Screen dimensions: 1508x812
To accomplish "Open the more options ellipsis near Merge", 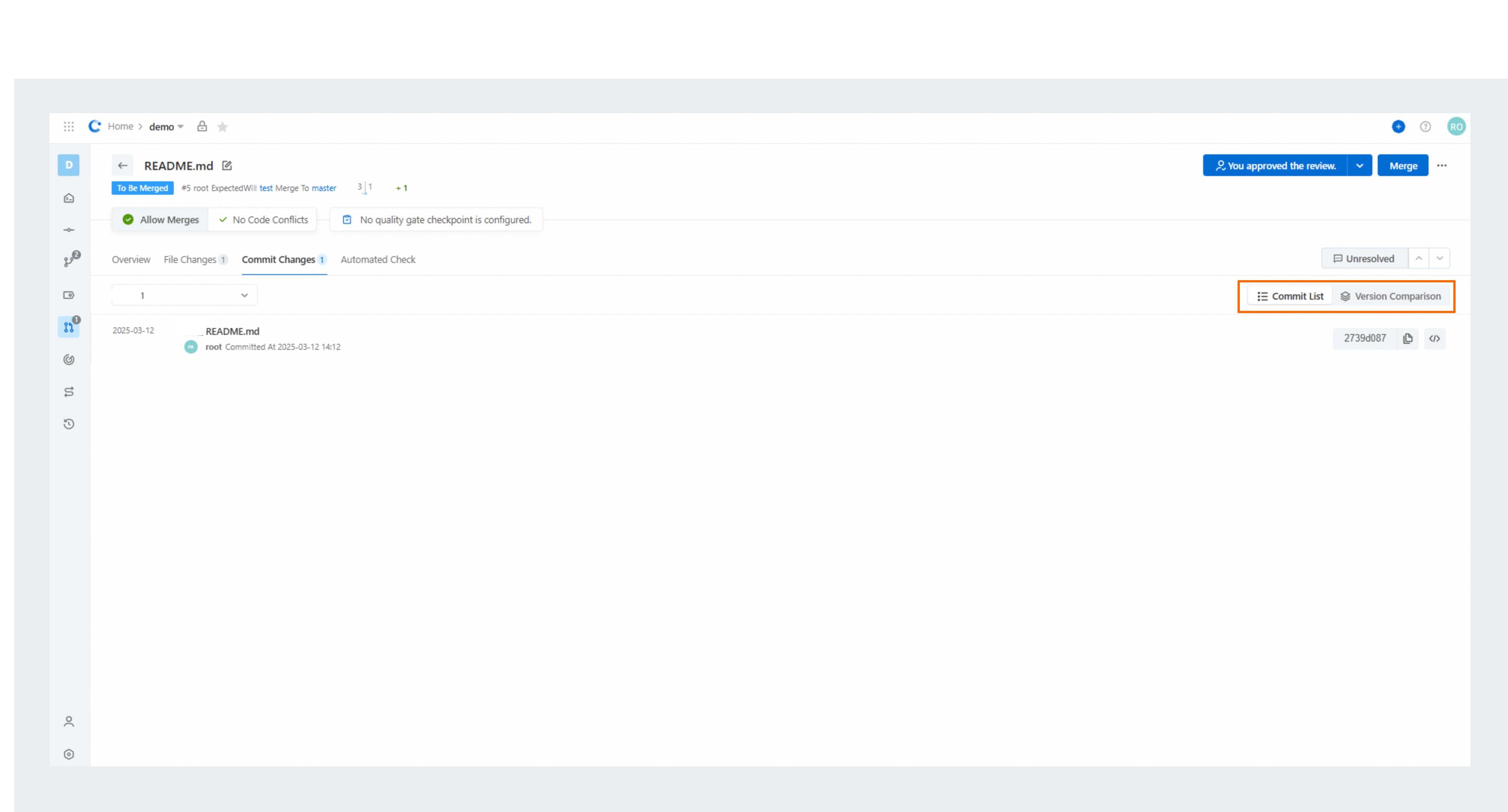I will 1442,165.
